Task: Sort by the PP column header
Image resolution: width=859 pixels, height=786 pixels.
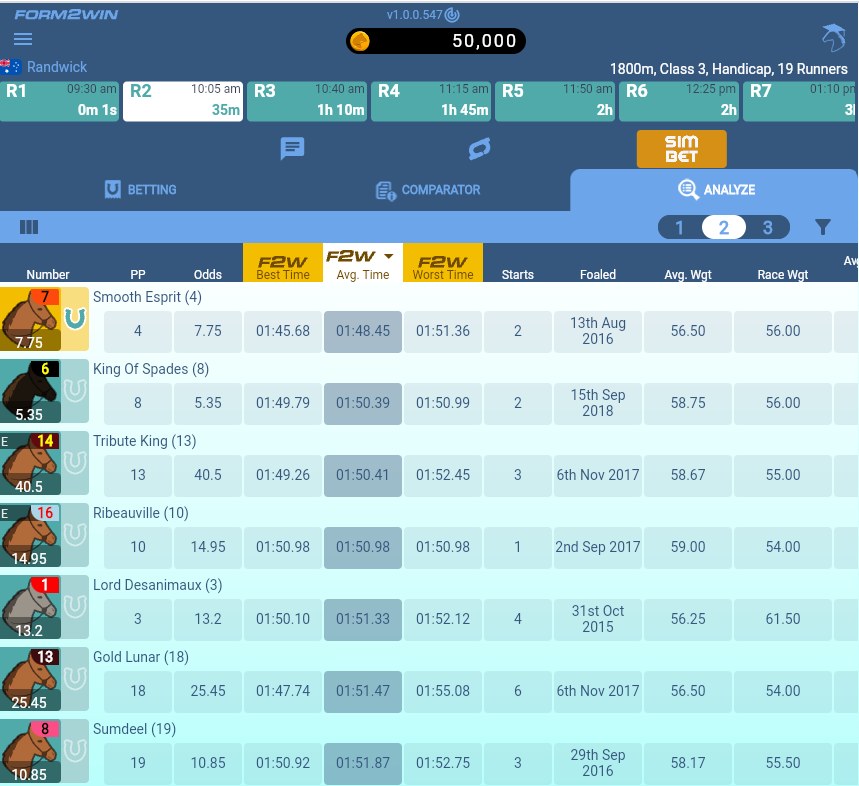Action: pyautogui.click(x=138, y=274)
